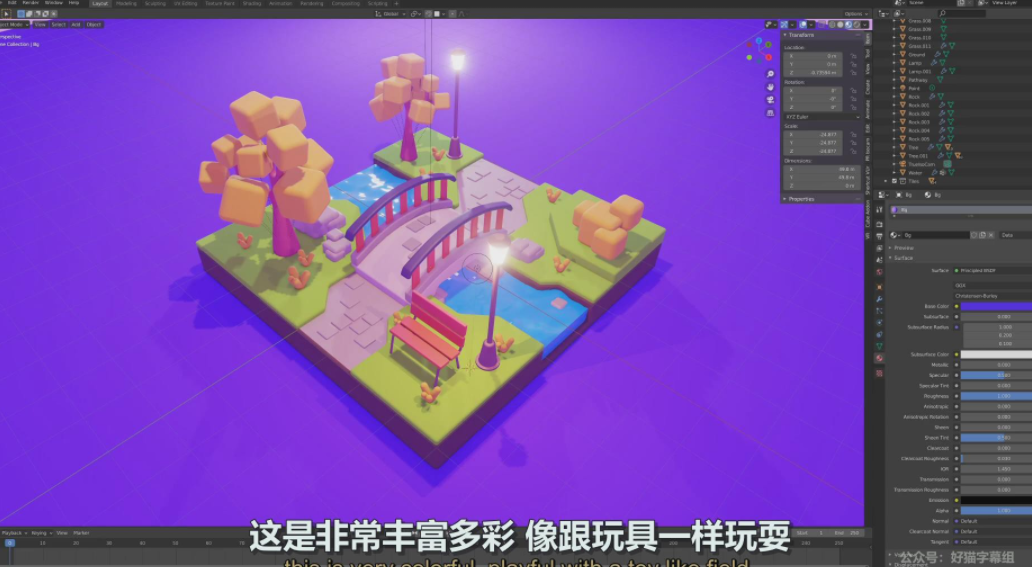This screenshot has width=1032, height=567.
Task: Click the pan view hand icon
Action: [771, 87]
